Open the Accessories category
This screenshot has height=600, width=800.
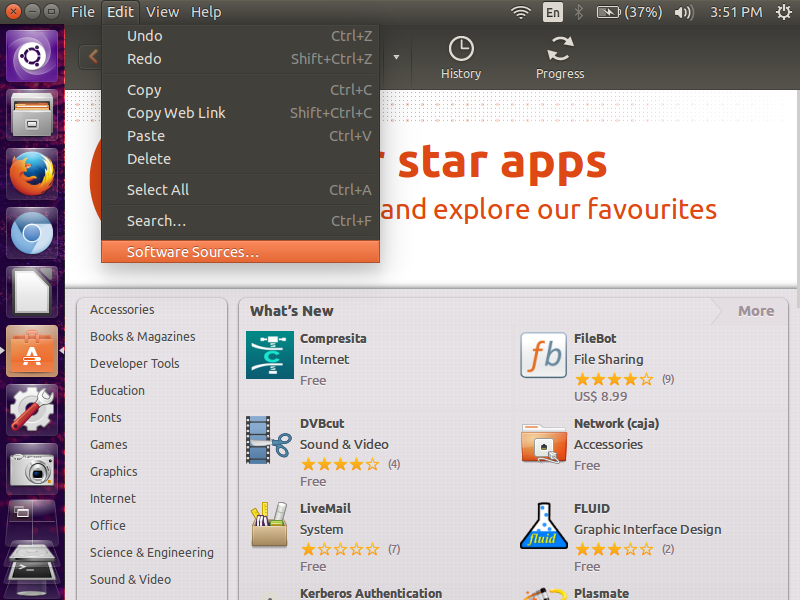[122, 310]
